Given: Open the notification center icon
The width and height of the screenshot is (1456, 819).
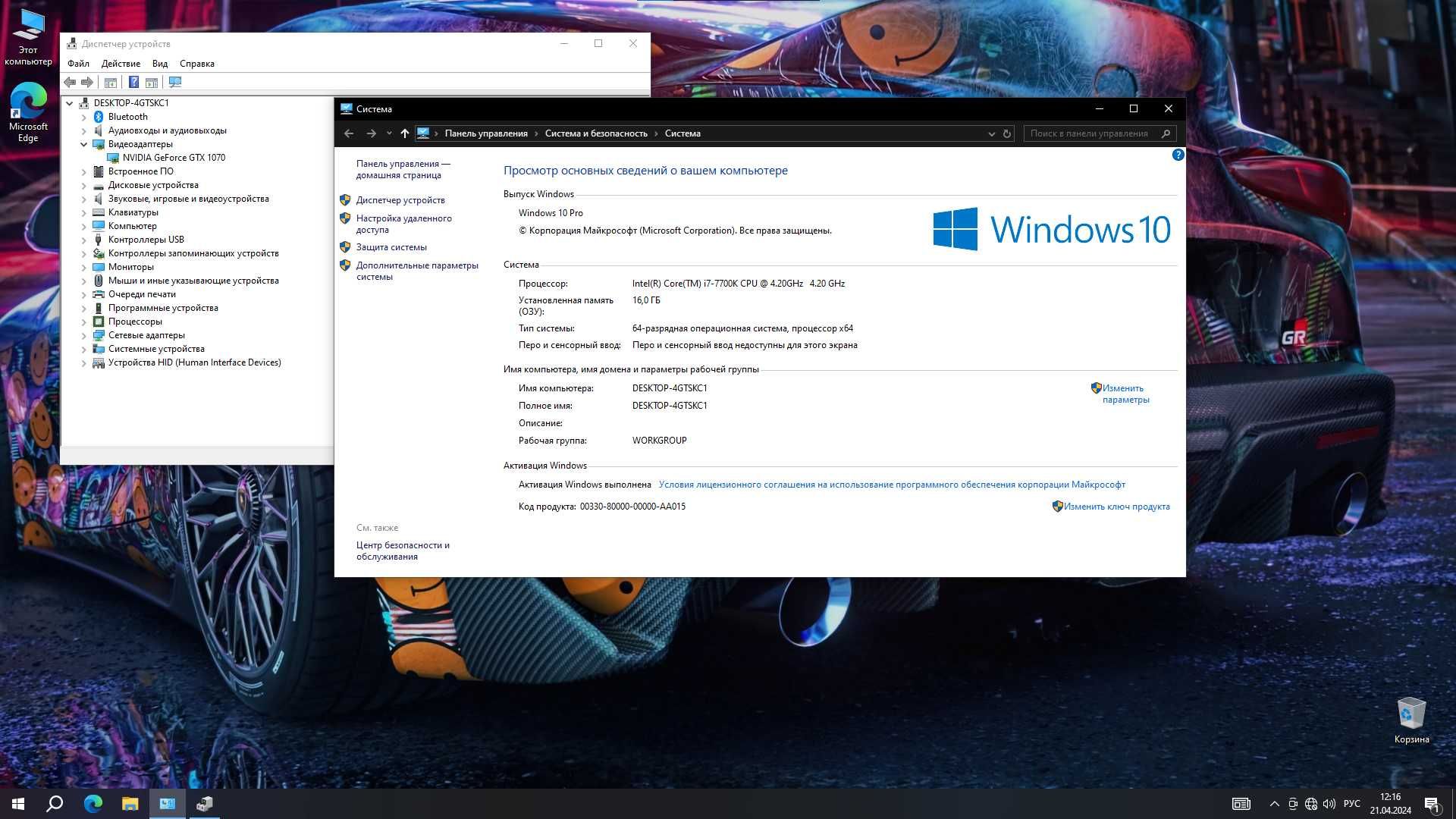Looking at the screenshot, I should click(1432, 804).
